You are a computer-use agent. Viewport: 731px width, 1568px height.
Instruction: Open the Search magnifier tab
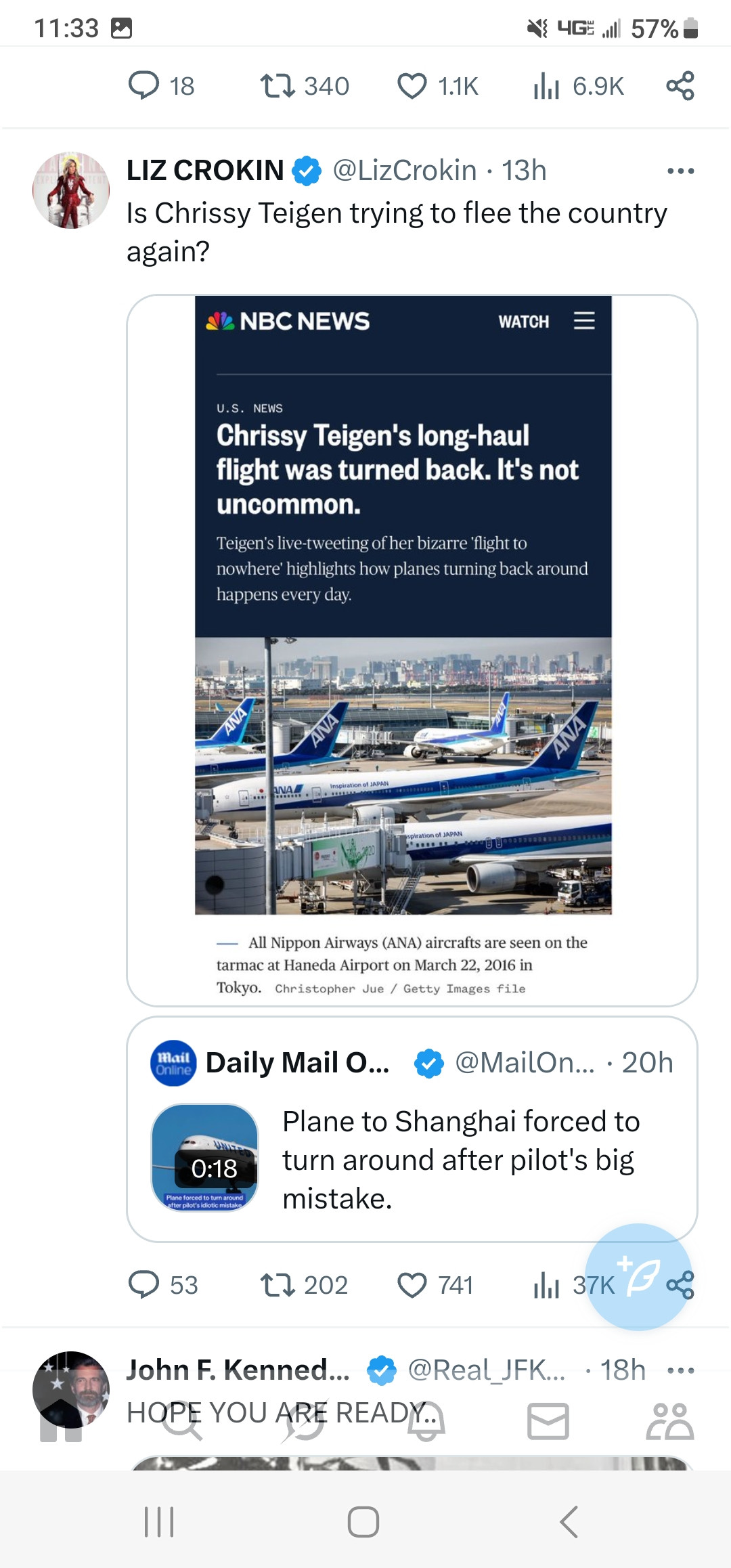[x=182, y=1421]
